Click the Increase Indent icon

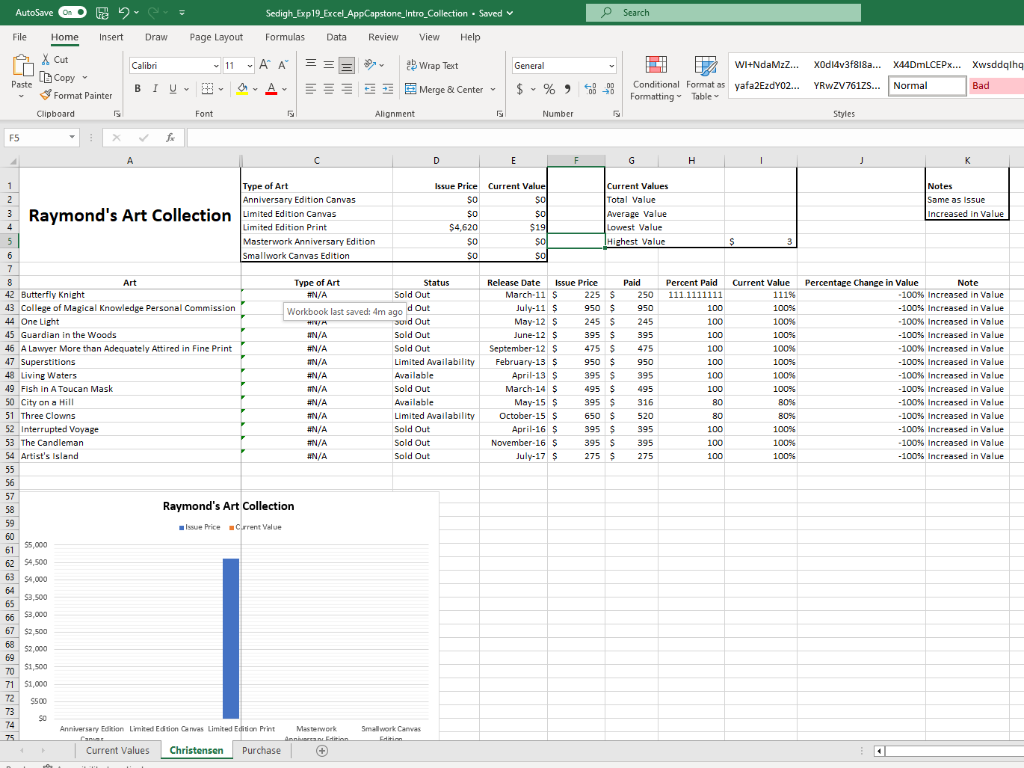(x=389, y=90)
